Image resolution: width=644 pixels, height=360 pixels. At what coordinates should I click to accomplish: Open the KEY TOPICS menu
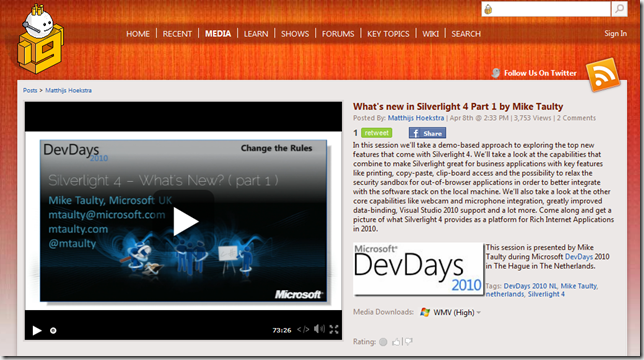[x=388, y=34]
